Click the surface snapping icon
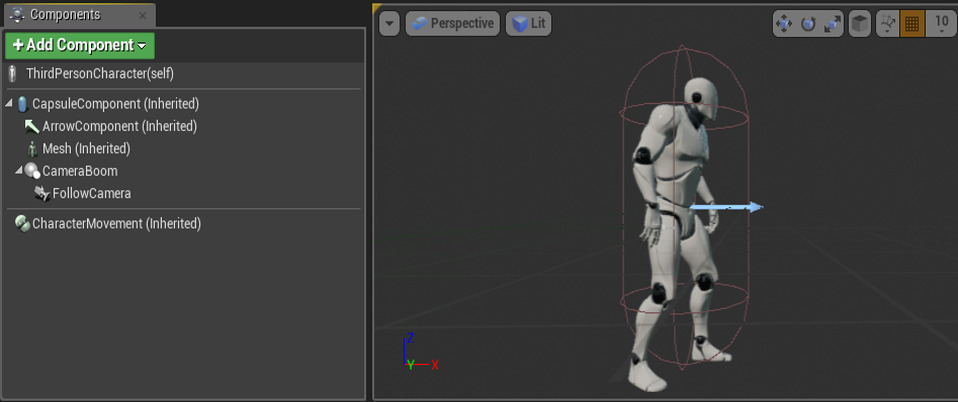 [x=887, y=24]
